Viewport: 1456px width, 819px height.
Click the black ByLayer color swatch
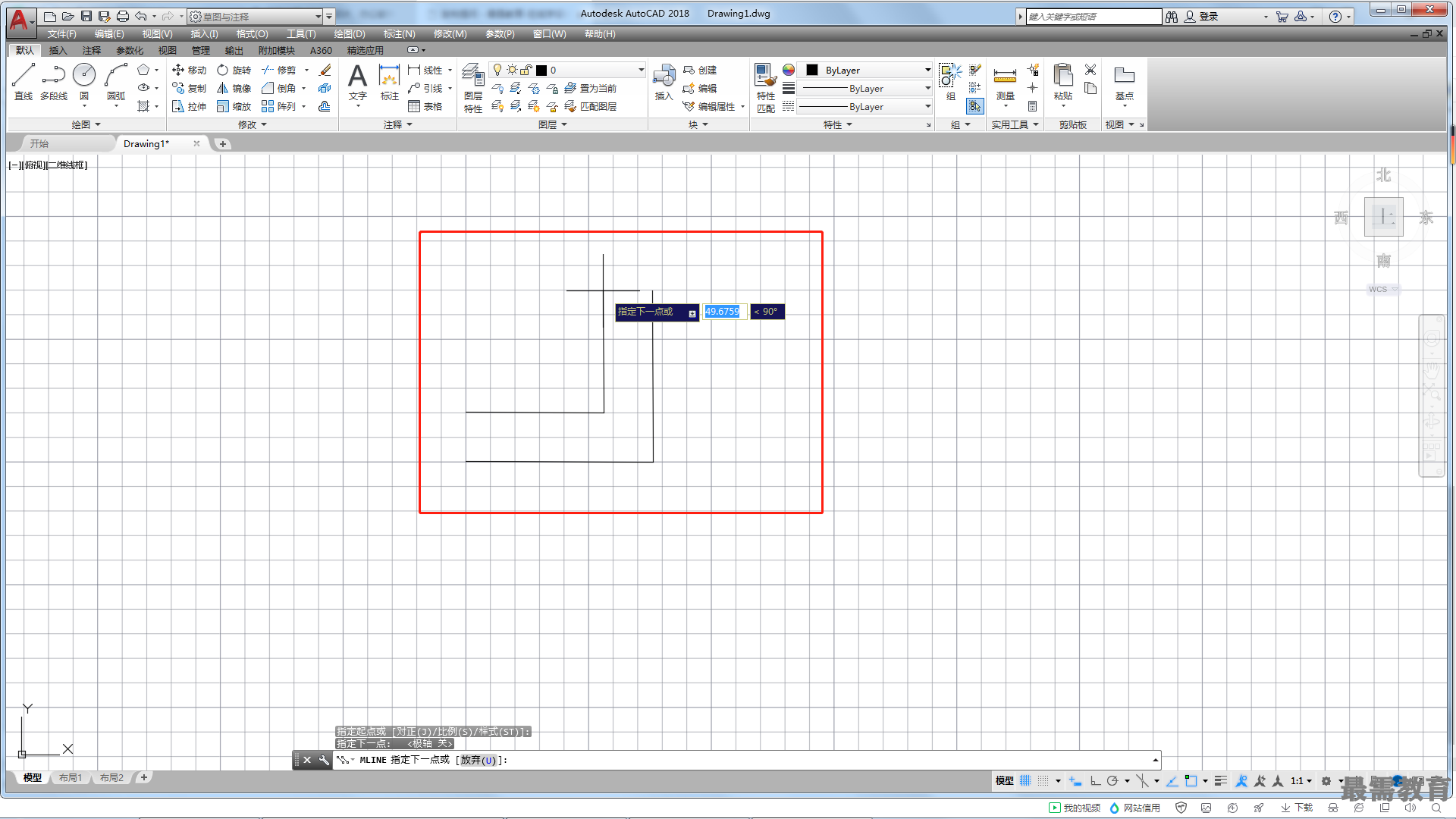812,70
